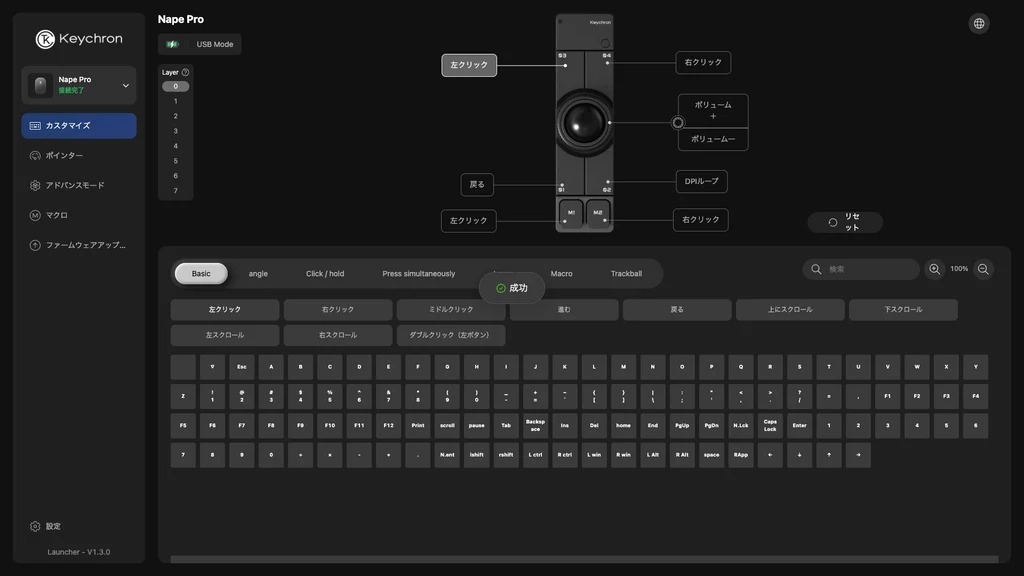Select layer 0 in Layer list
The width and height of the screenshot is (1024, 576).
[x=175, y=86]
